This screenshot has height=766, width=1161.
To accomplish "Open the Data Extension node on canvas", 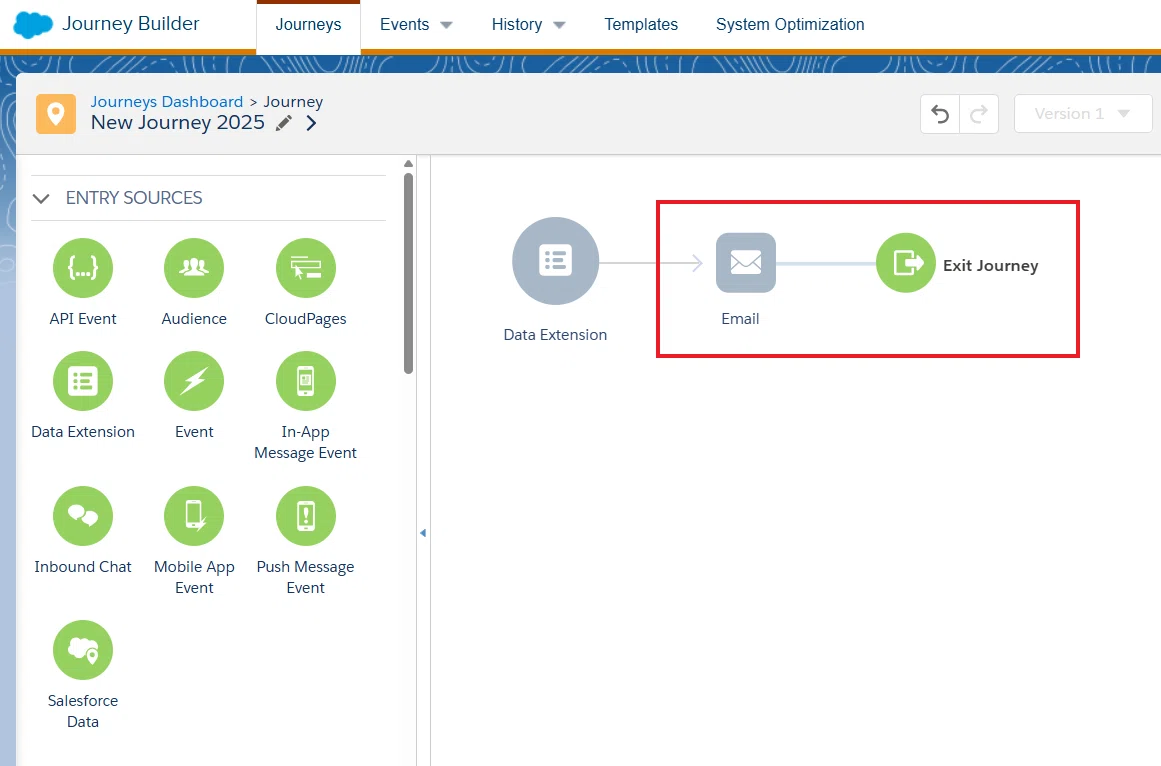I will [555, 261].
